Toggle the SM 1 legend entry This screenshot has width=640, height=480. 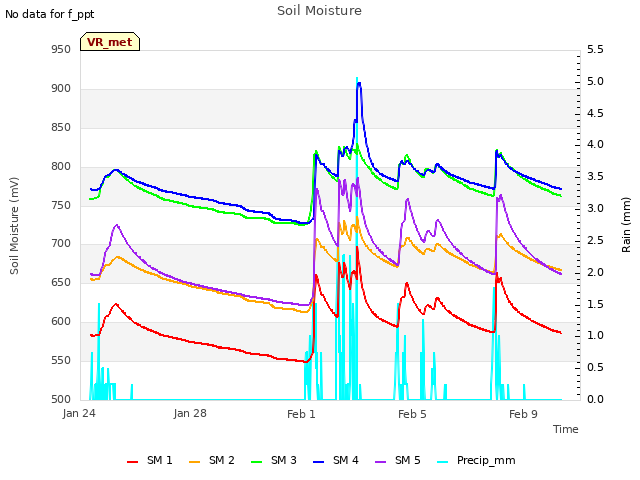pyautogui.click(x=149, y=460)
